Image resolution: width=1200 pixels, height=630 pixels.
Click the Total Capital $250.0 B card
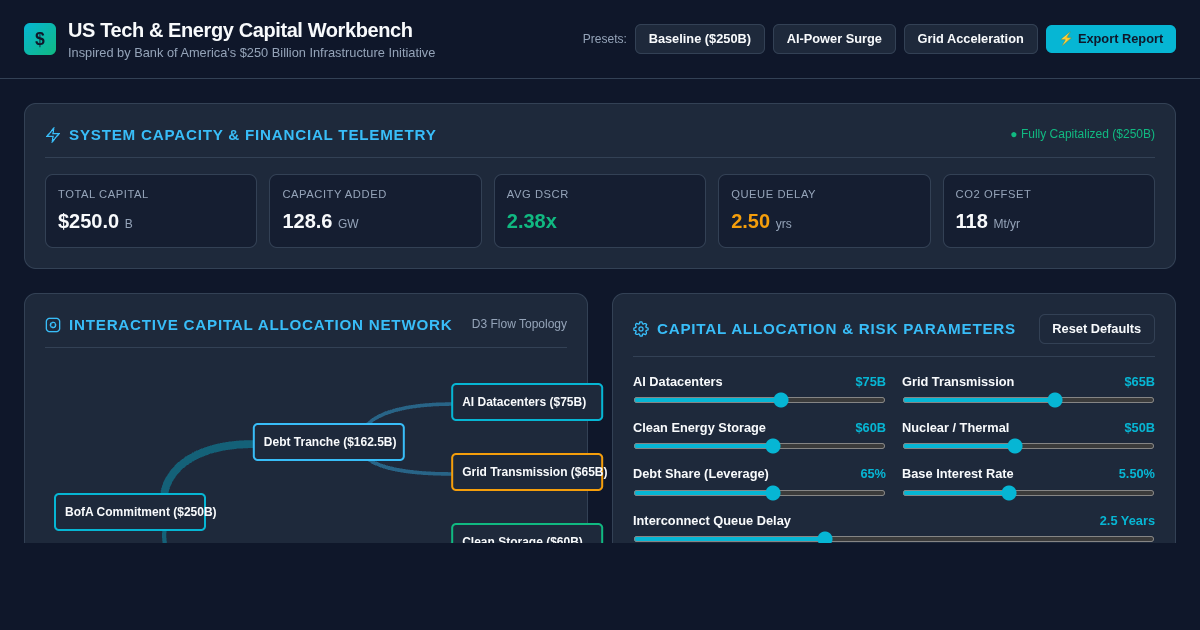[151, 211]
